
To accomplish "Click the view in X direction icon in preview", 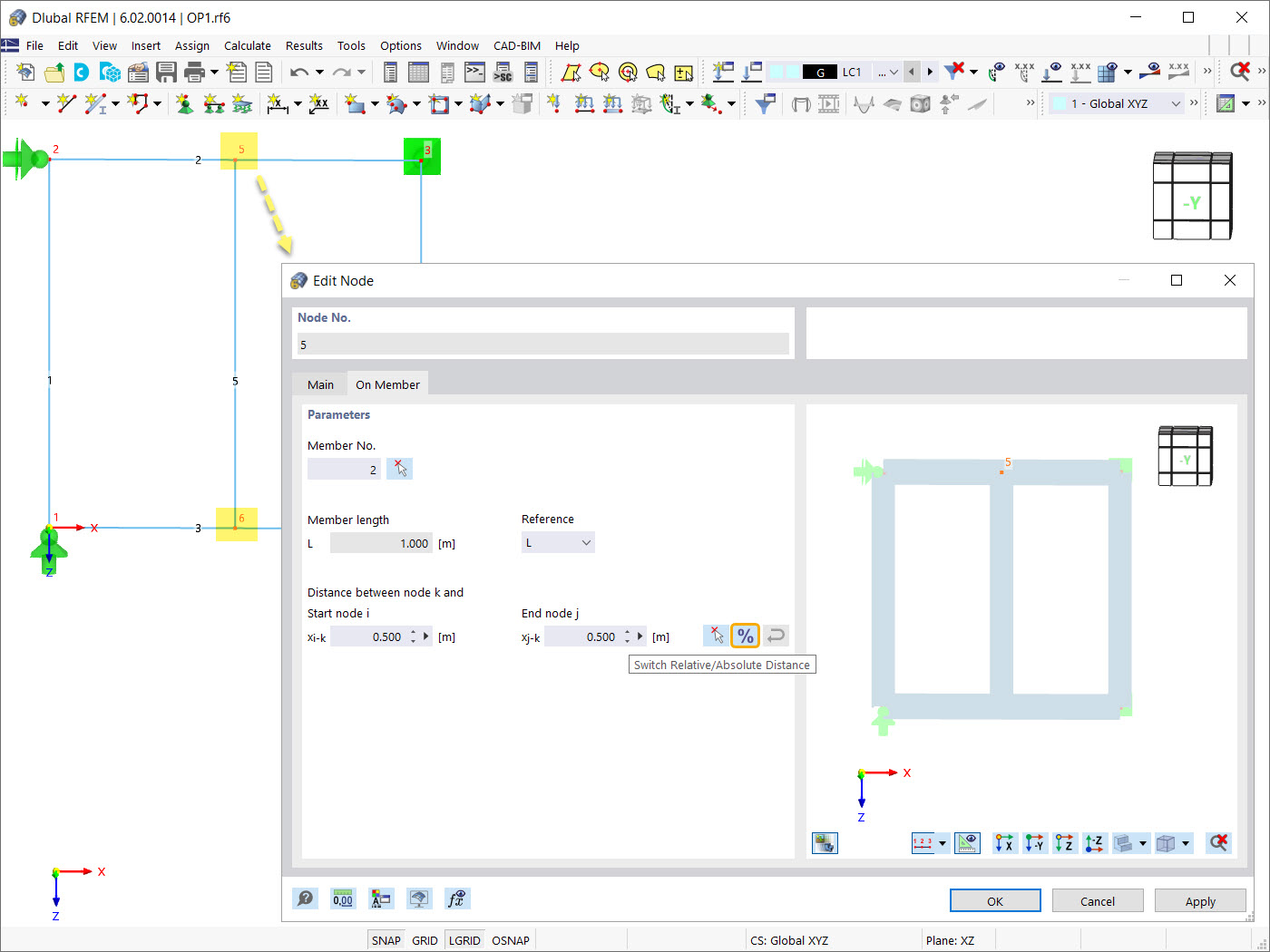I will (x=1004, y=843).
